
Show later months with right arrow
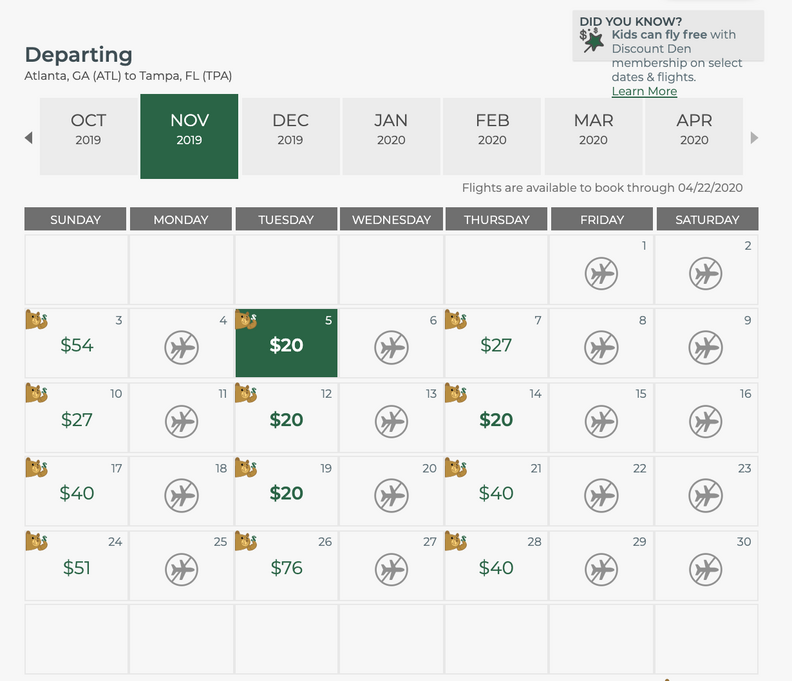(754, 138)
